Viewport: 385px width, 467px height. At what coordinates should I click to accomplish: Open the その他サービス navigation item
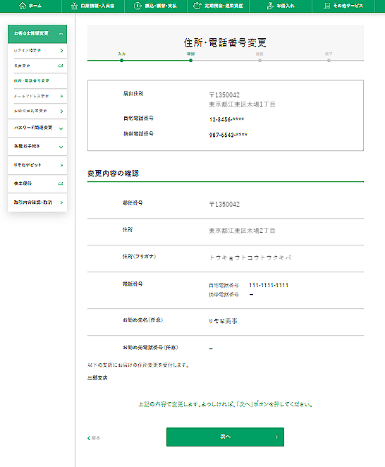[x=343, y=6]
